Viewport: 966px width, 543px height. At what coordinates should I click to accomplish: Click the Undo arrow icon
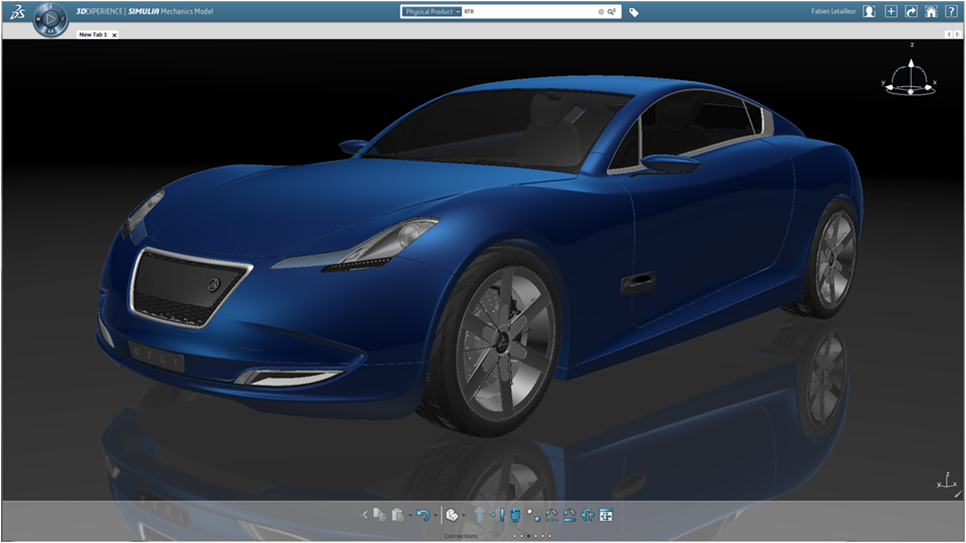pyautogui.click(x=422, y=514)
